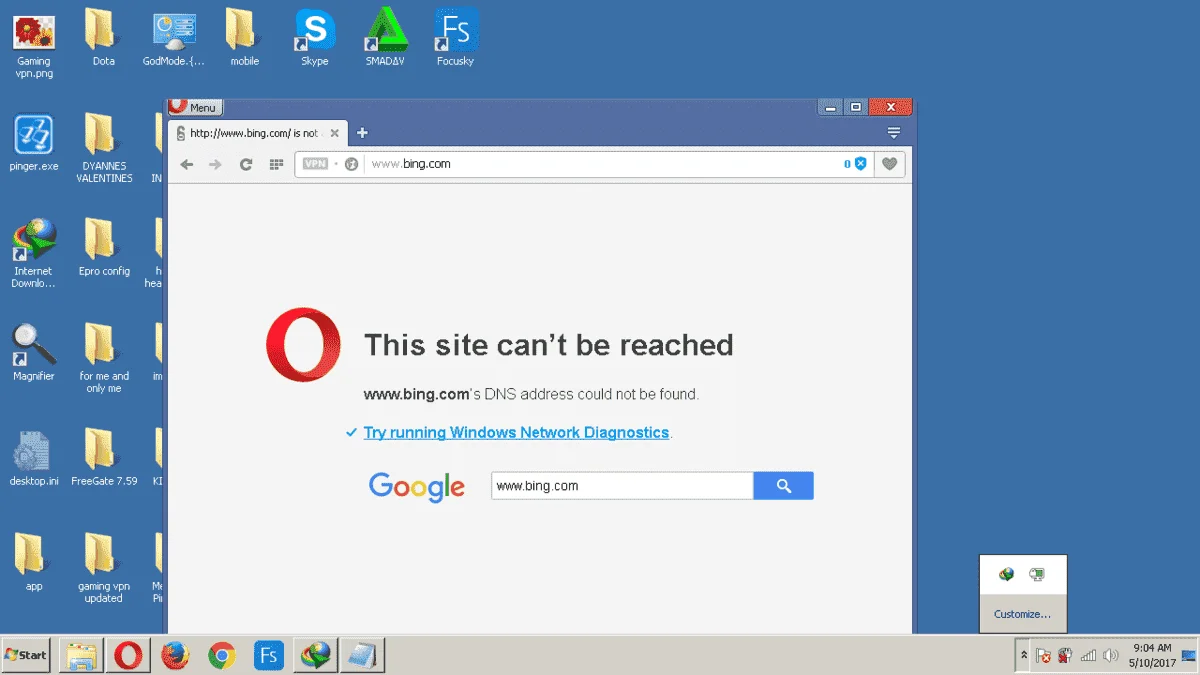1200x675 pixels.
Task: Launch Firefox from the taskbar
Action: click(x=175, y=655)
